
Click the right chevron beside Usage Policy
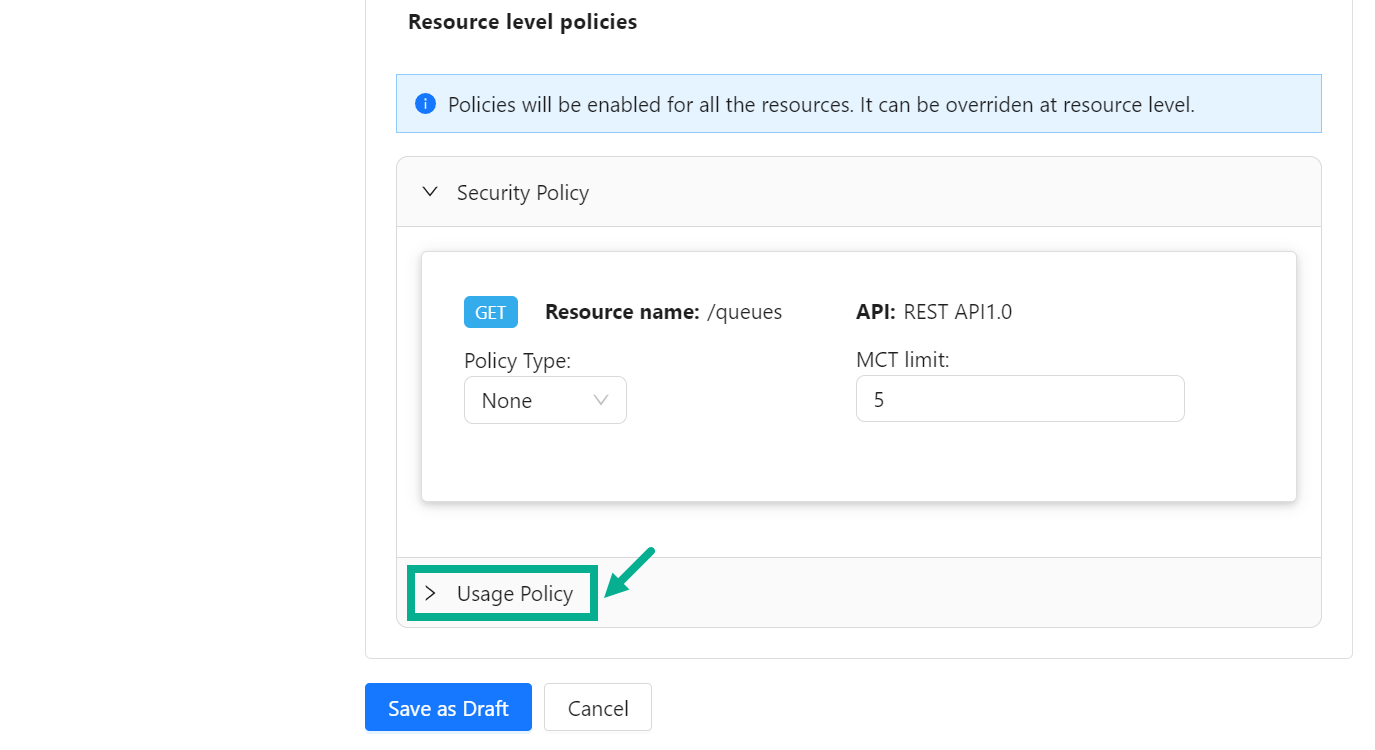pos(430,593)
